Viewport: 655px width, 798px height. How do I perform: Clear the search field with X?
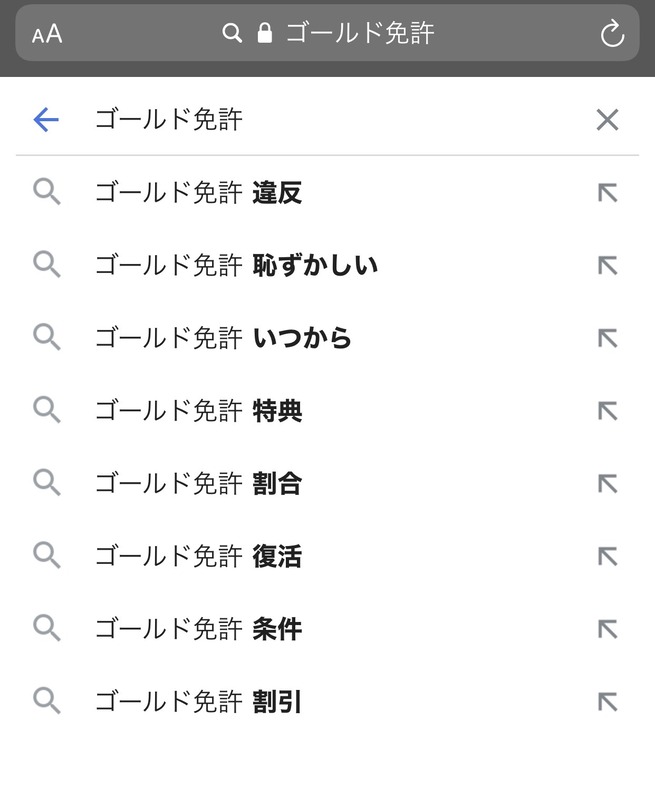[607, 120]
